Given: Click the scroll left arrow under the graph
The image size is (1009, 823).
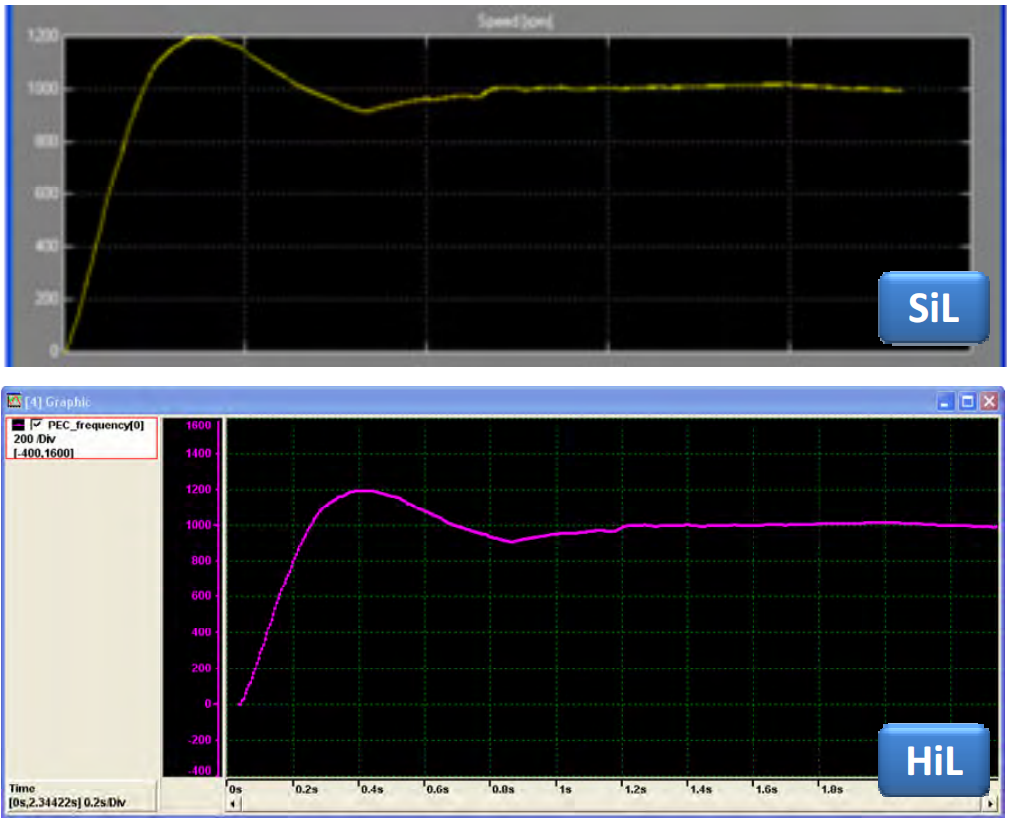Looking at the screenshot, I should click(x=233, y=804).
